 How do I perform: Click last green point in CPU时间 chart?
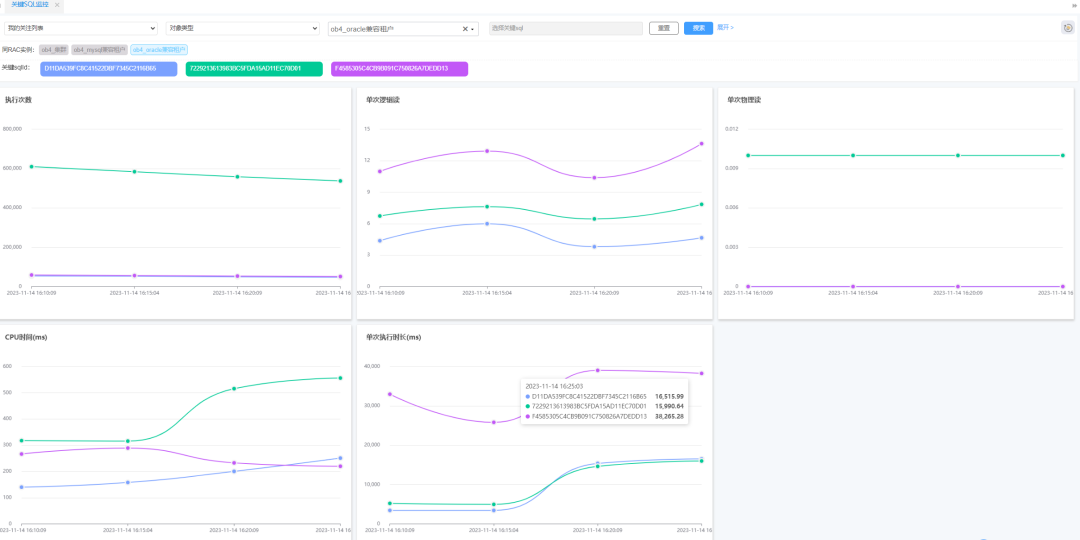click(340, 378)
